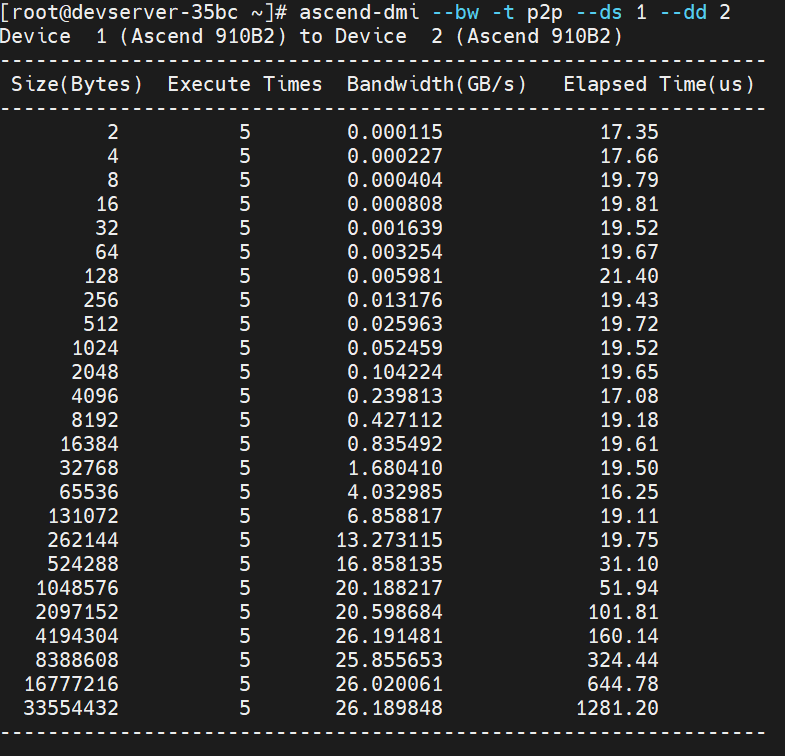Image resolution: width=785 pixels, height=756 pixels.
Task: Click size value 16777216
Action: [x=71, y=684]
